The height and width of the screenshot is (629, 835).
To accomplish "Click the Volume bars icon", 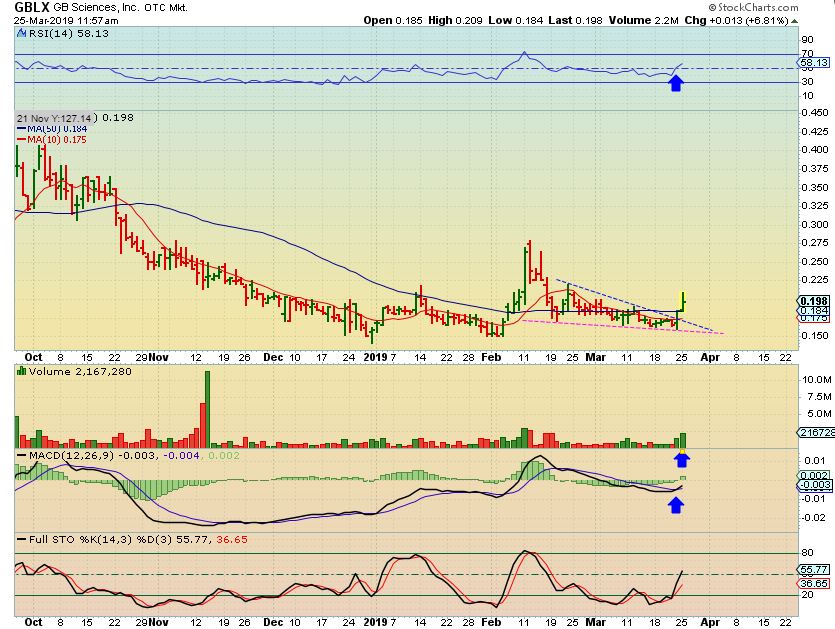I will tap(21, 371).
